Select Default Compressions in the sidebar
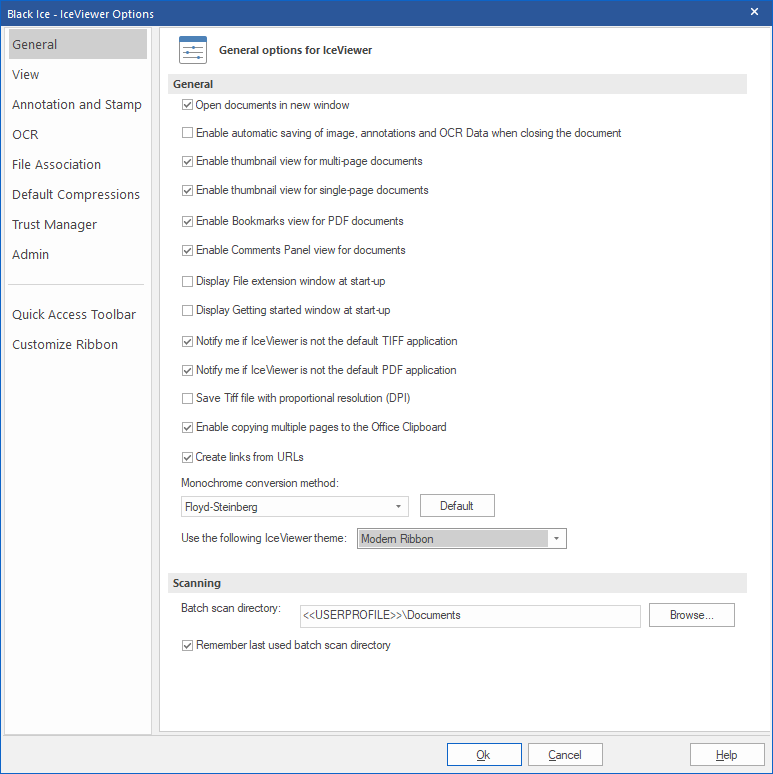773x774 pixels. click(77, 194)
